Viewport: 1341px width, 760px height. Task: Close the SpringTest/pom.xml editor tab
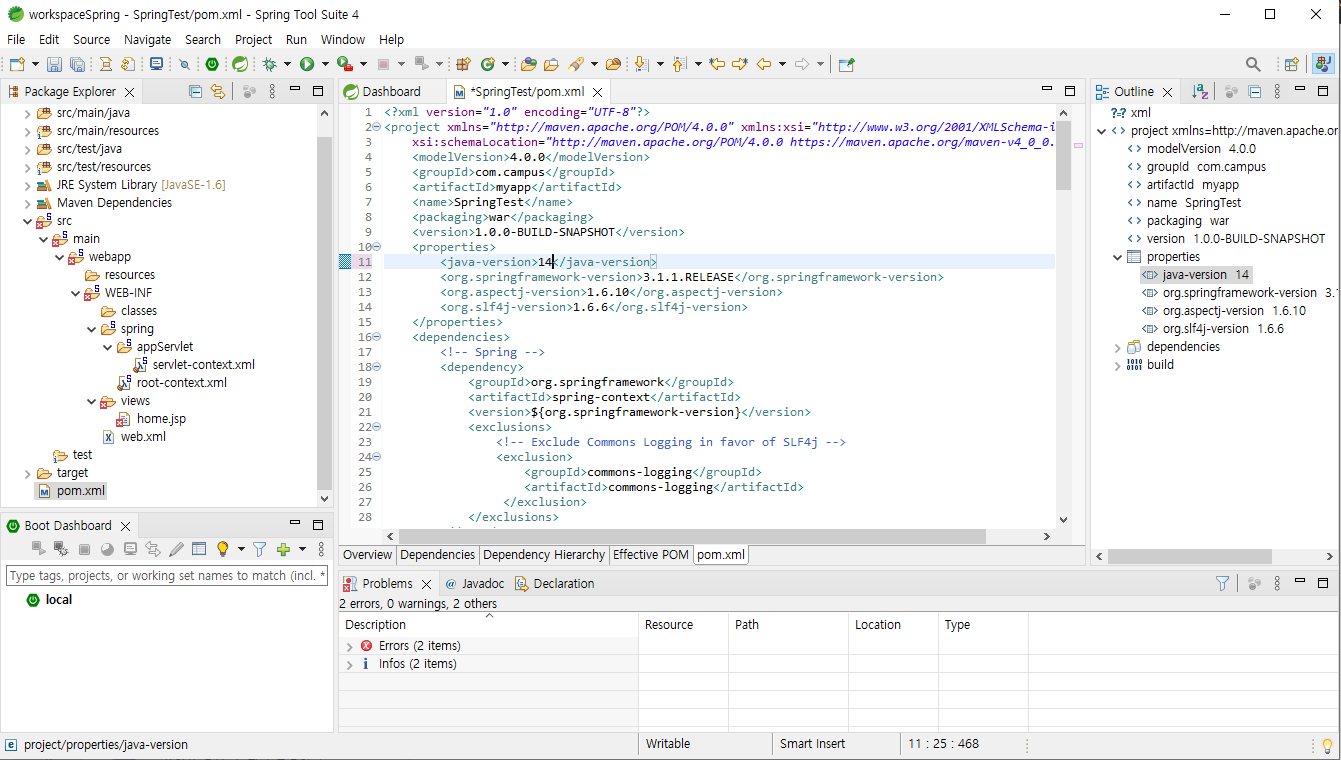pyautogui.click(x=597, y=92)
